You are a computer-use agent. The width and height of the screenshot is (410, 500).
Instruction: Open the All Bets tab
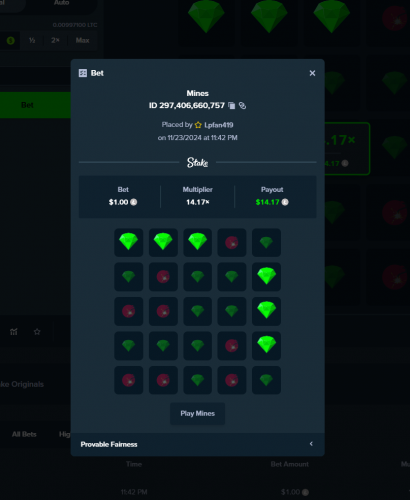(x=24, y=434)
